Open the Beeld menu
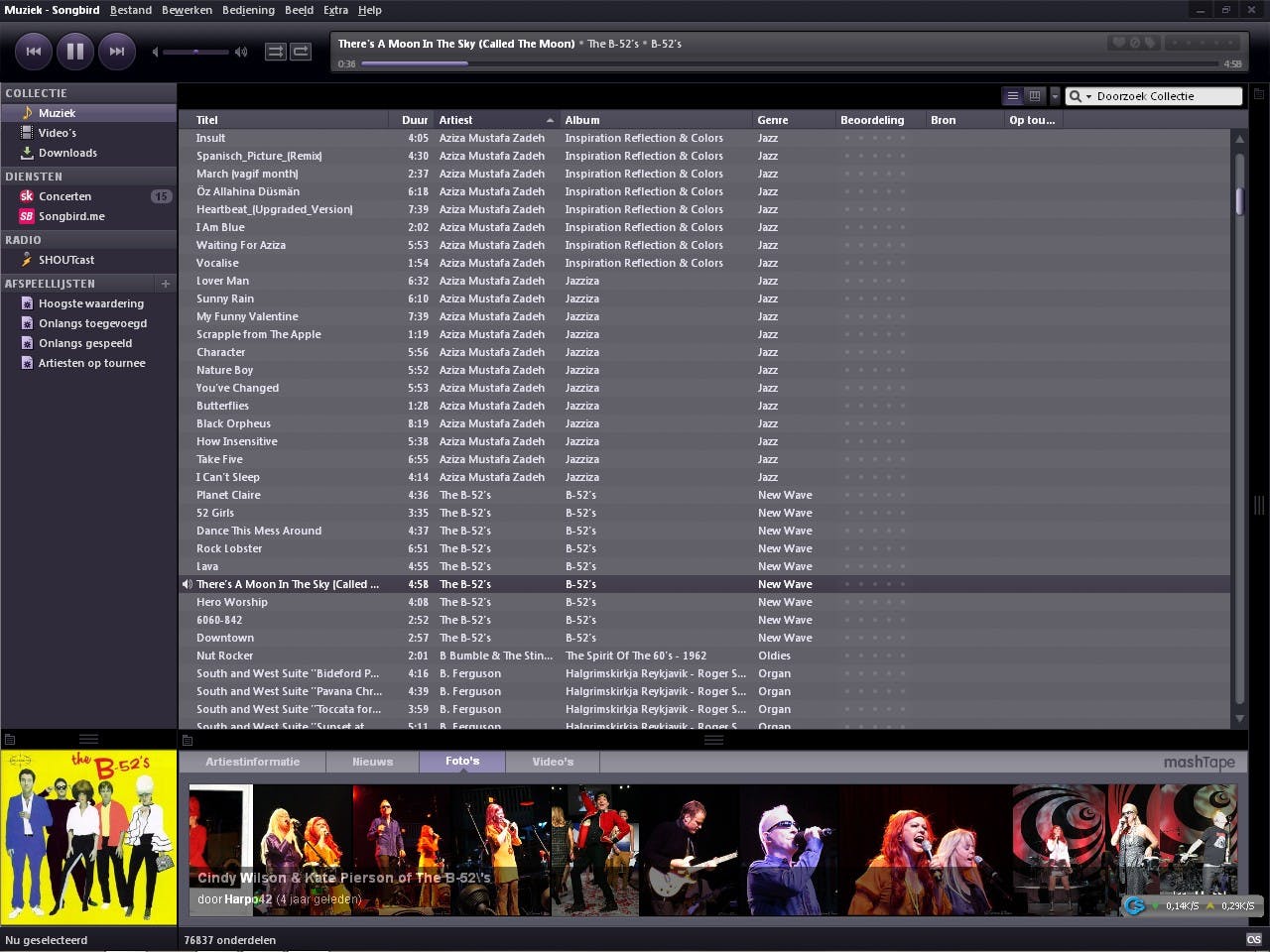 (x=299, y=10)
